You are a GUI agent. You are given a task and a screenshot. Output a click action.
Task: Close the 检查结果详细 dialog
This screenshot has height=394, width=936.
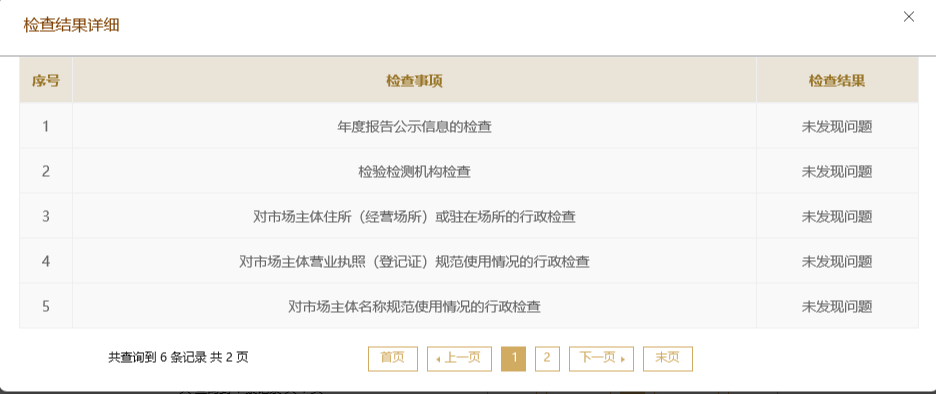point(909,17)
